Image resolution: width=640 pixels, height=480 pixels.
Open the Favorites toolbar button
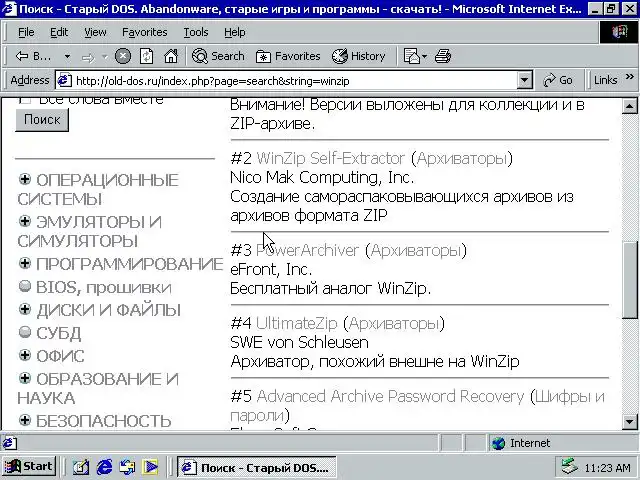pyautogui.click(x=288, y=56)
